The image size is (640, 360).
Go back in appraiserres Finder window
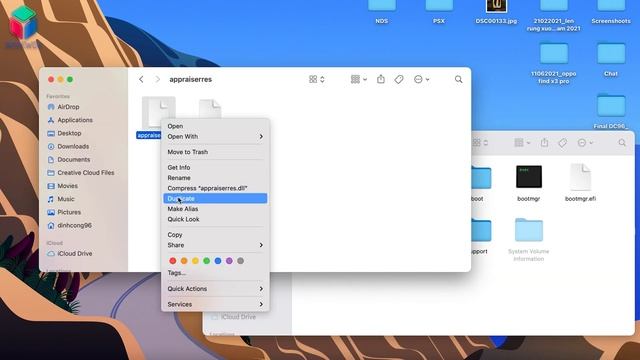point(141,79)
